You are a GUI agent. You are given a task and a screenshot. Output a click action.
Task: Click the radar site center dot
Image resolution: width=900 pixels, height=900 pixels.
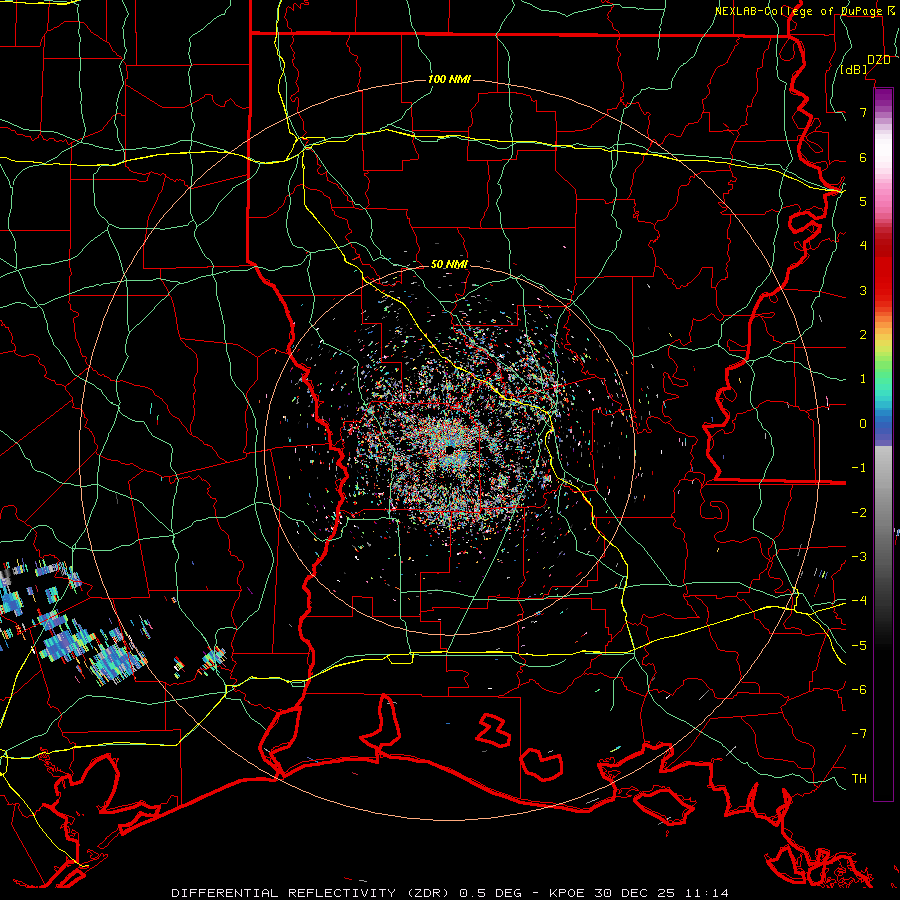[x=450, y=449]
